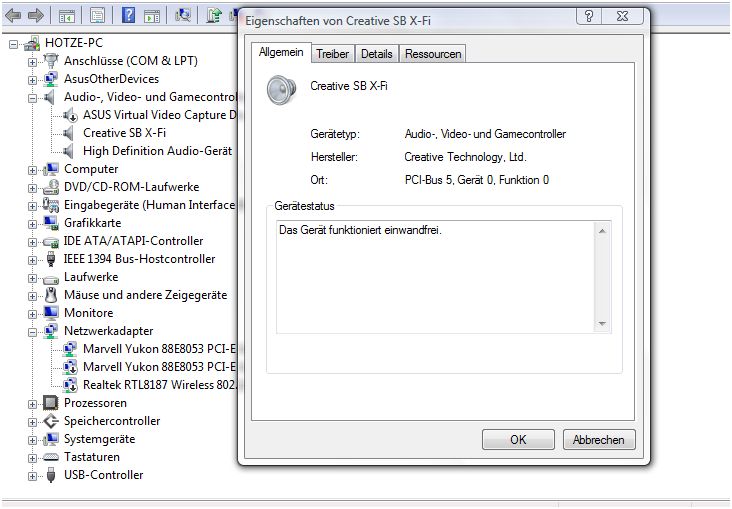Click the Monitore monitor icon
732x509 pixels.
coord(51,313)
